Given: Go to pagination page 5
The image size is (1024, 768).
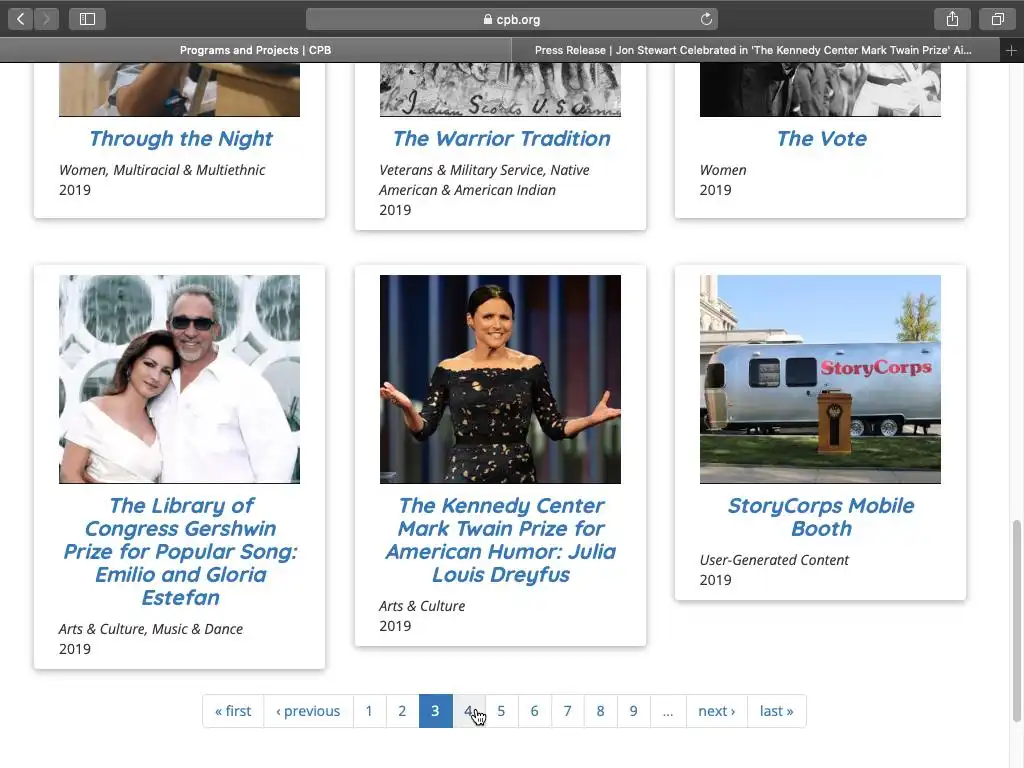Looking at the screenshot, I should [x=502, y=711].
